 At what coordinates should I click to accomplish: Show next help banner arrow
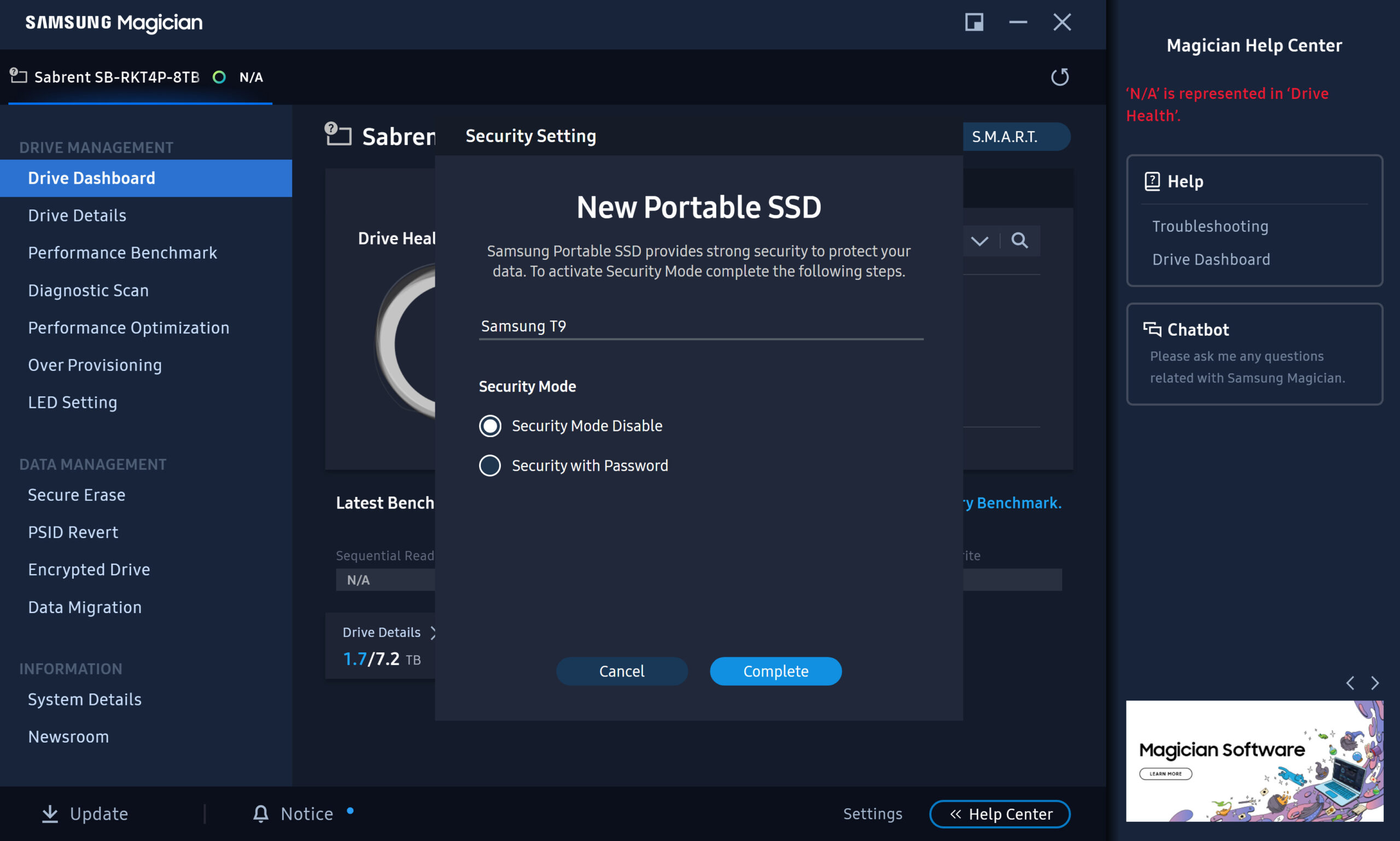[1375, 683]
